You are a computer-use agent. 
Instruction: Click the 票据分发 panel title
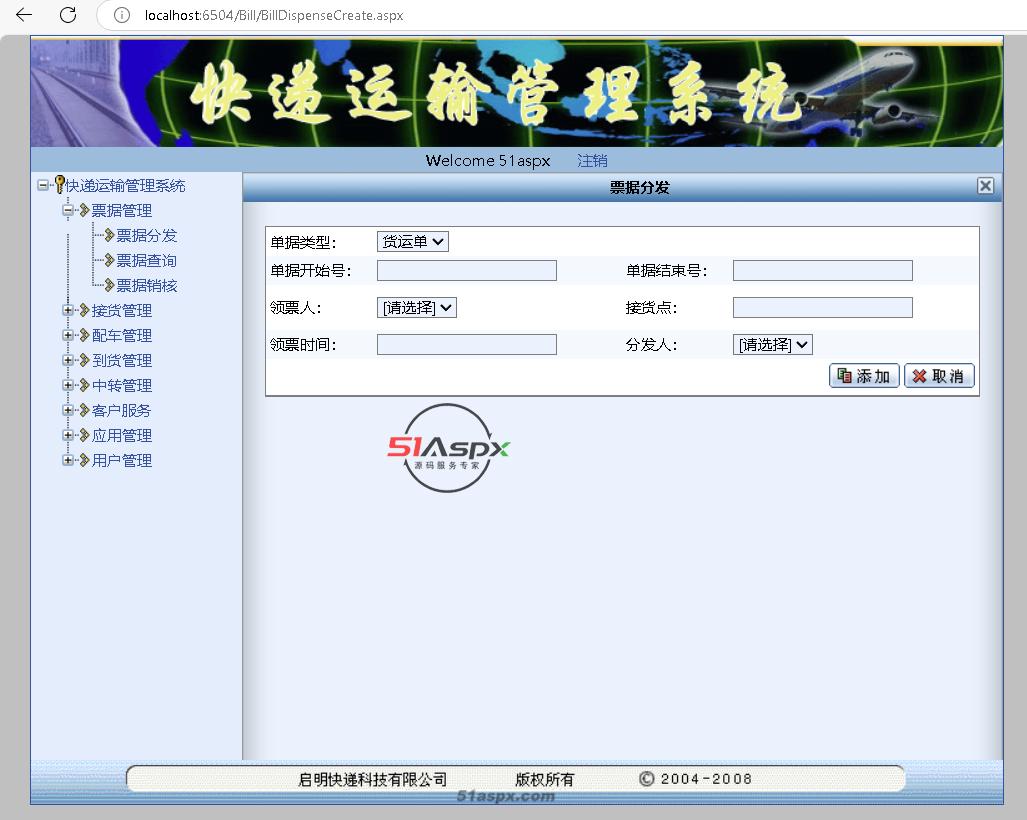click(x=639, y=188)
